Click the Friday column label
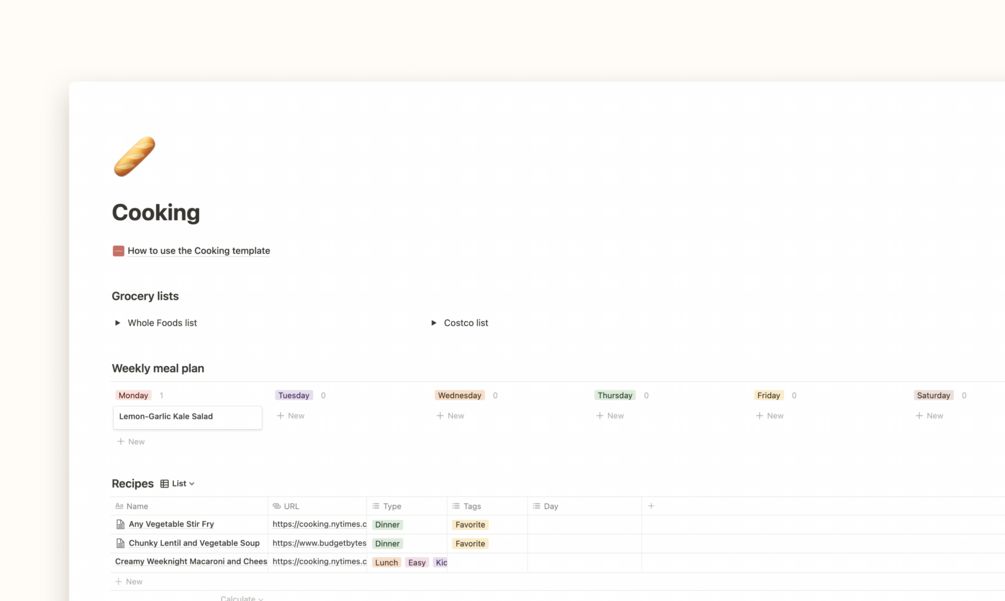1005x601 pixels. pos(768,395)
